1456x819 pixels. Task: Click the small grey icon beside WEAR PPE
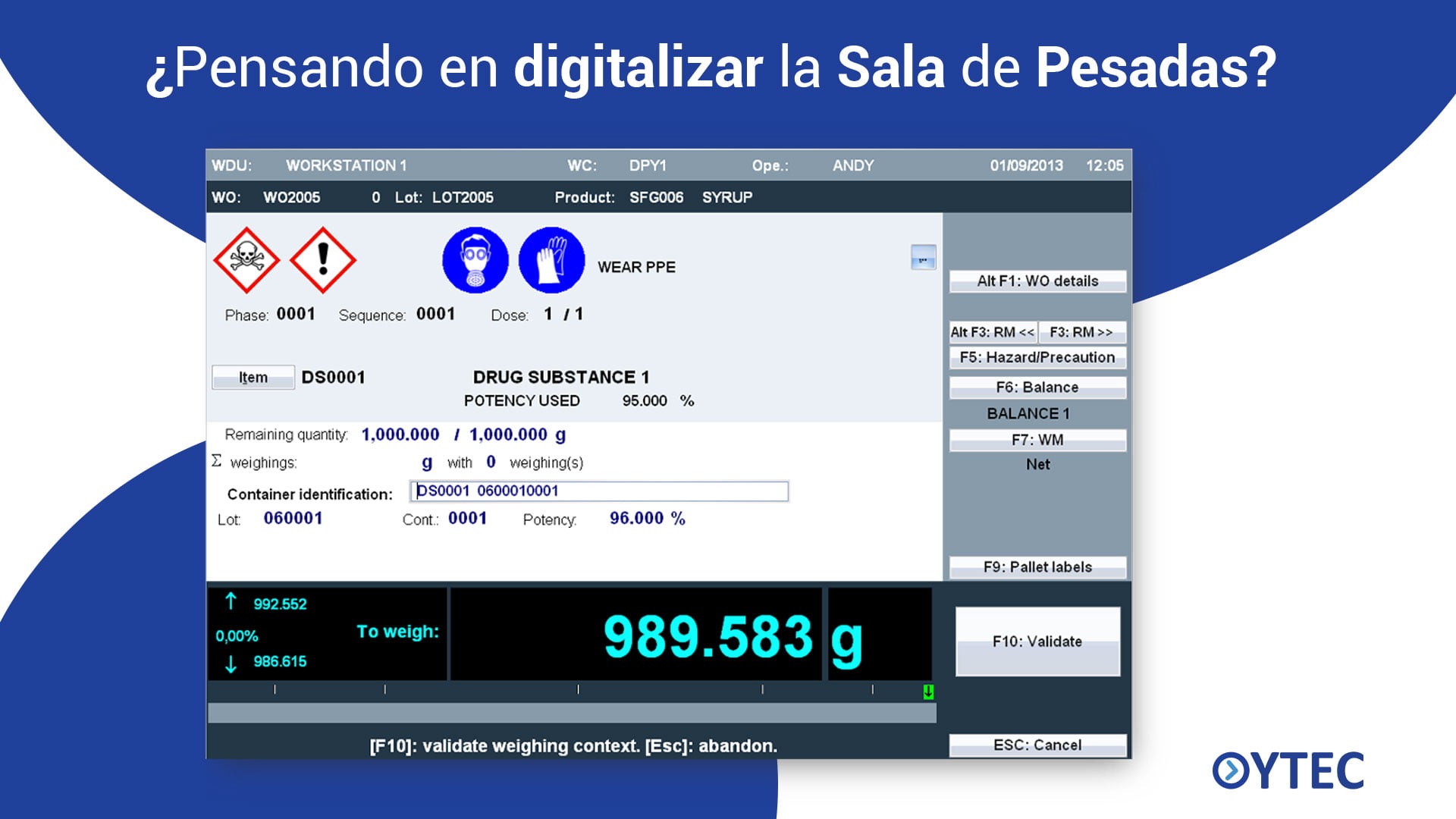923,257
